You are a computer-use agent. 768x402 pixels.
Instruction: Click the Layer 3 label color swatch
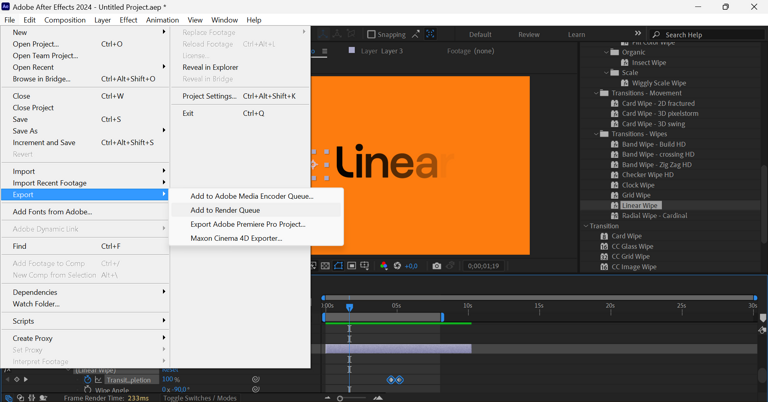(352, 50)
